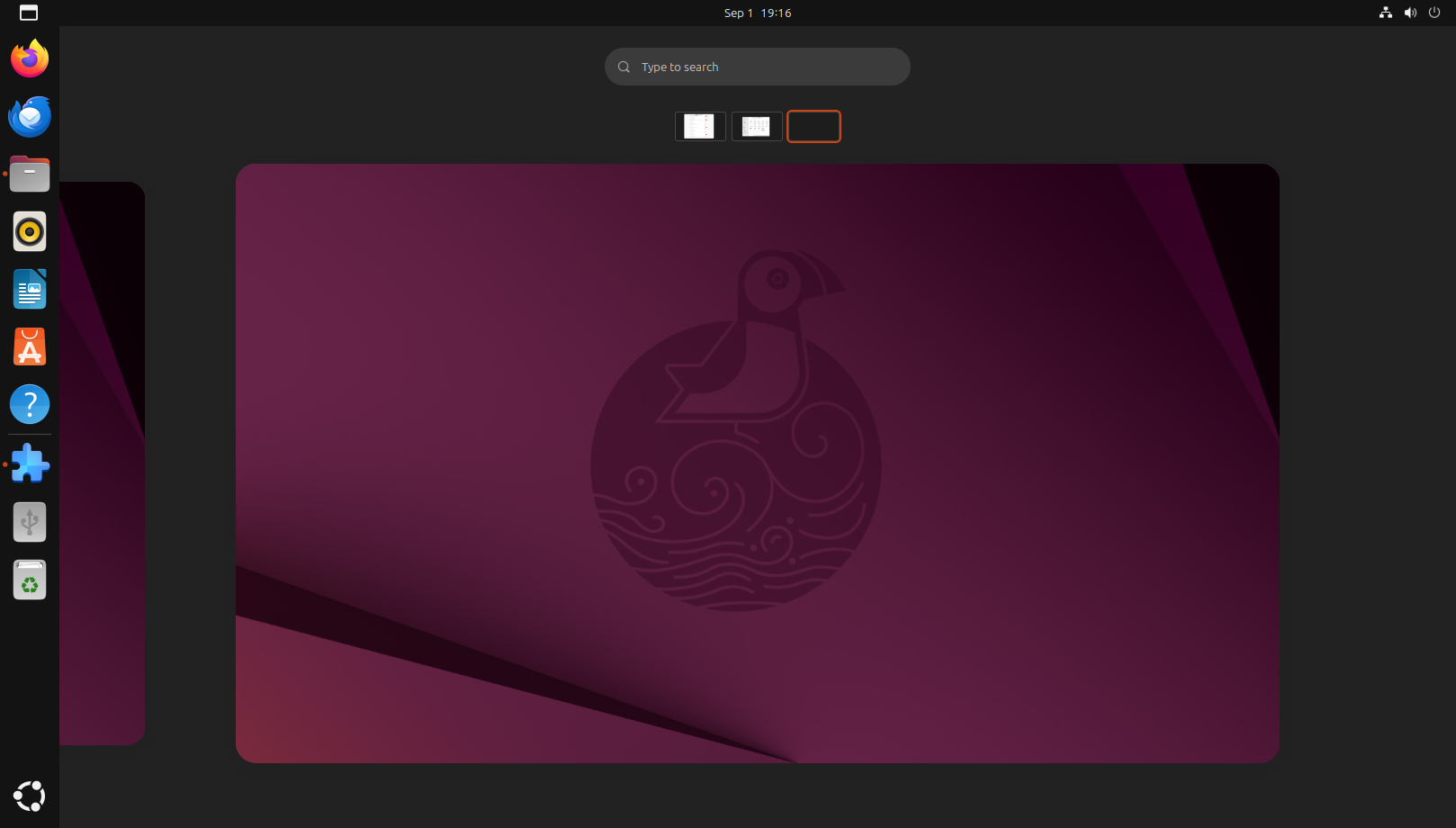Screen dimensions: 1456x828
Task: Open LibreOffice Writer from the dock
Action: [x=30, y=289]
